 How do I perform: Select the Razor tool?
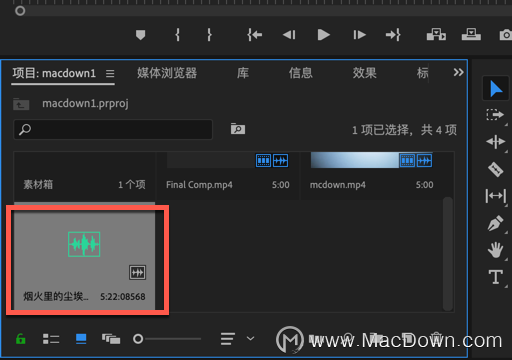pyautogui.click(x=495, y=169)
